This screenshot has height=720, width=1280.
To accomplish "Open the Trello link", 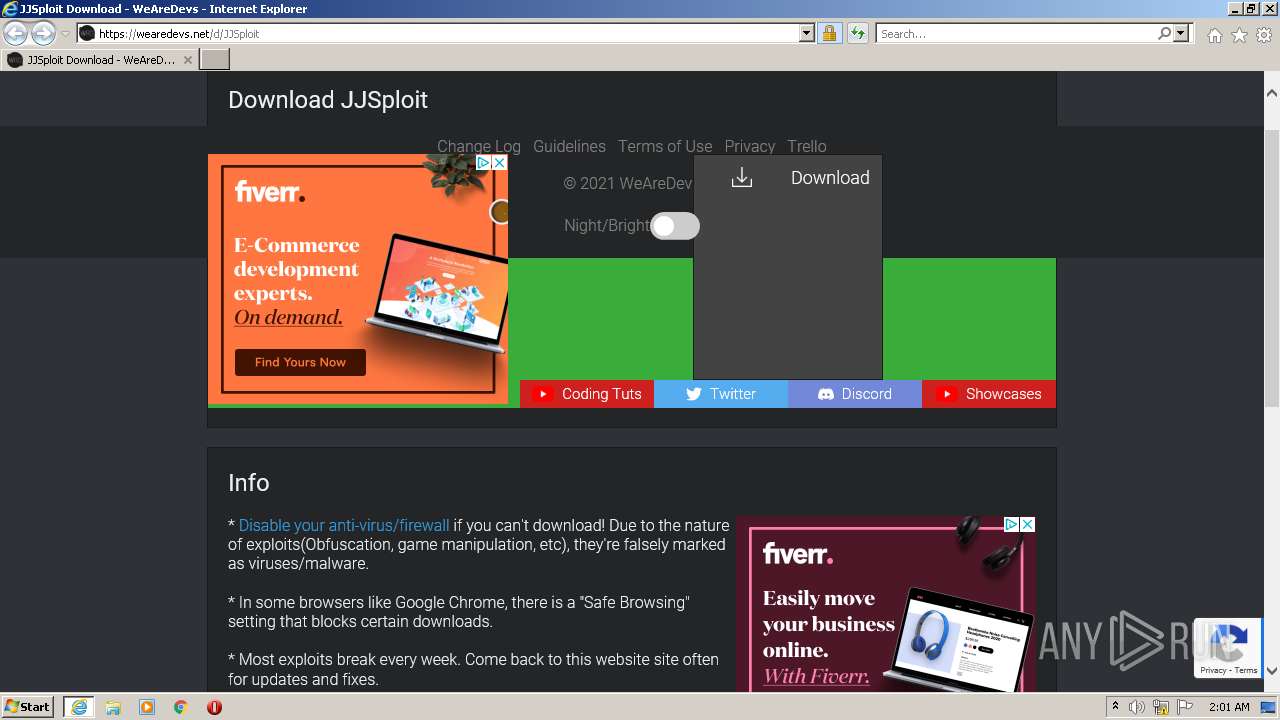I will coord(807,146).
